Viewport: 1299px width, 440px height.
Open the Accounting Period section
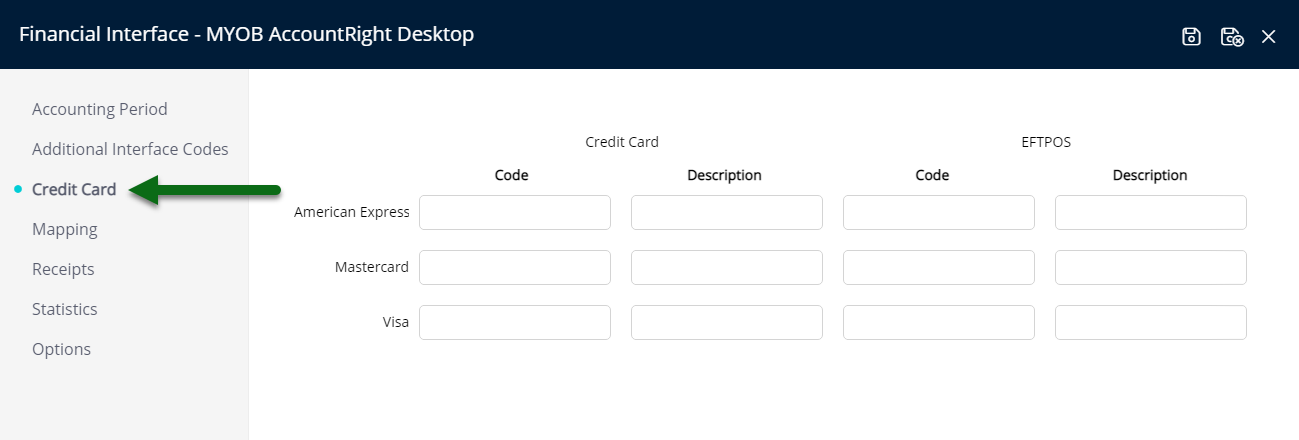(x=100, y=109)
